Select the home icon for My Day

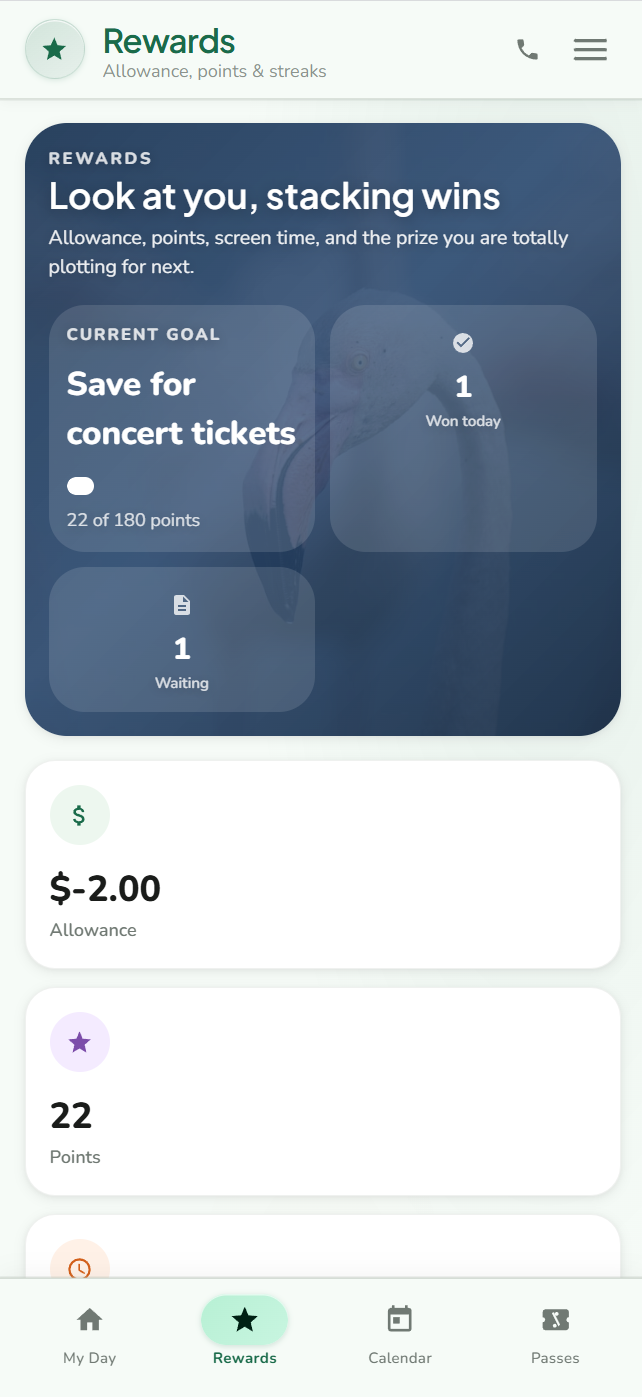89,1320
